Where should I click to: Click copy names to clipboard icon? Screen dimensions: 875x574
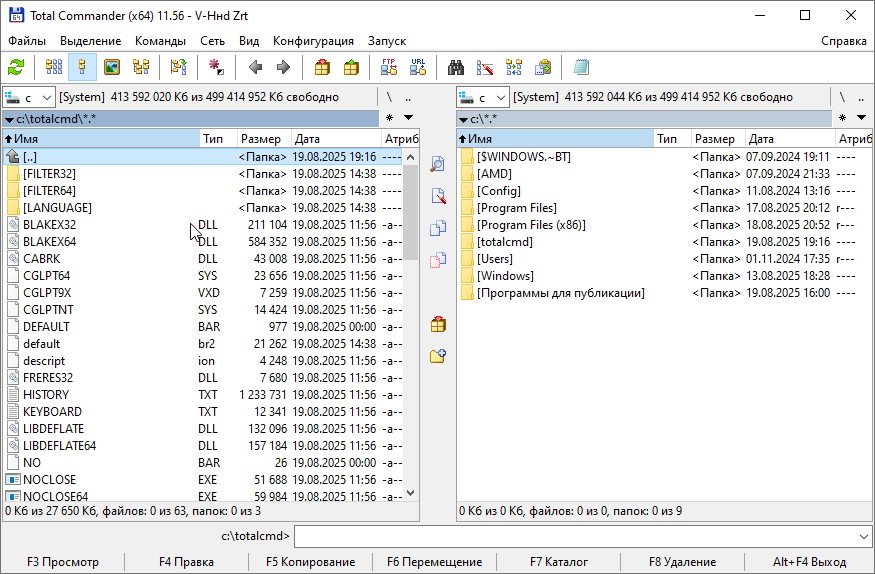click(543, 67)
